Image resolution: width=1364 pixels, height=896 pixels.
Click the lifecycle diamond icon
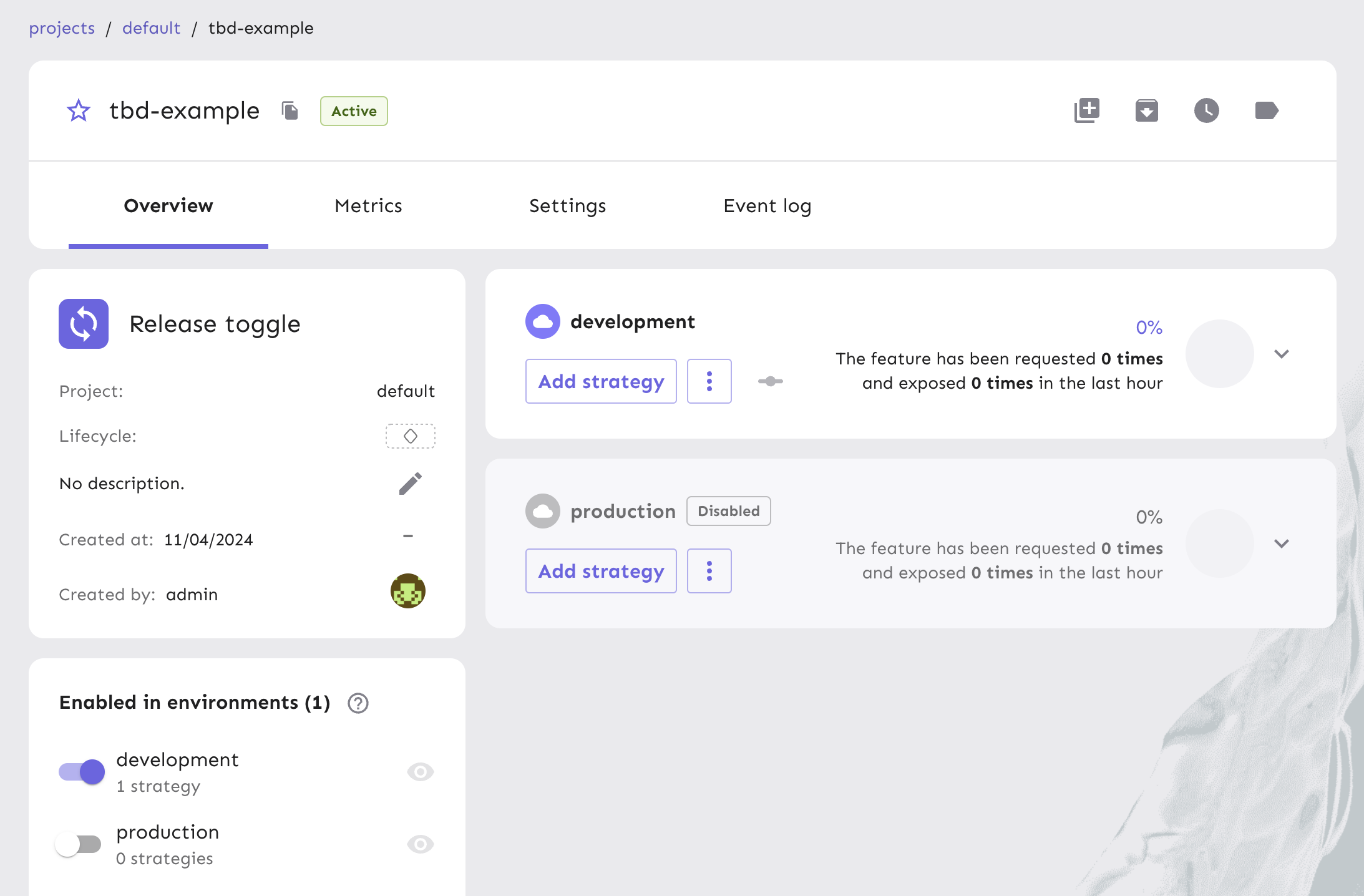pos(411,436)
